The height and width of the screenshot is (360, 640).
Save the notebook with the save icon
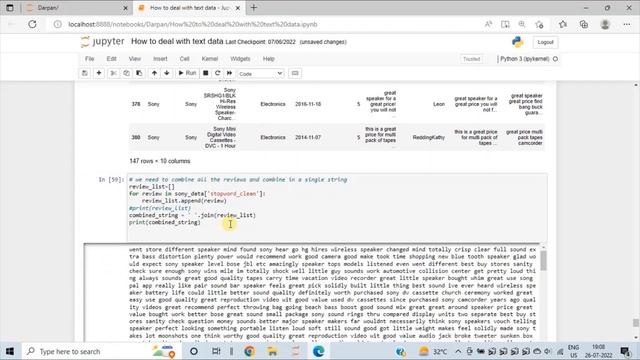pos(85,73)
